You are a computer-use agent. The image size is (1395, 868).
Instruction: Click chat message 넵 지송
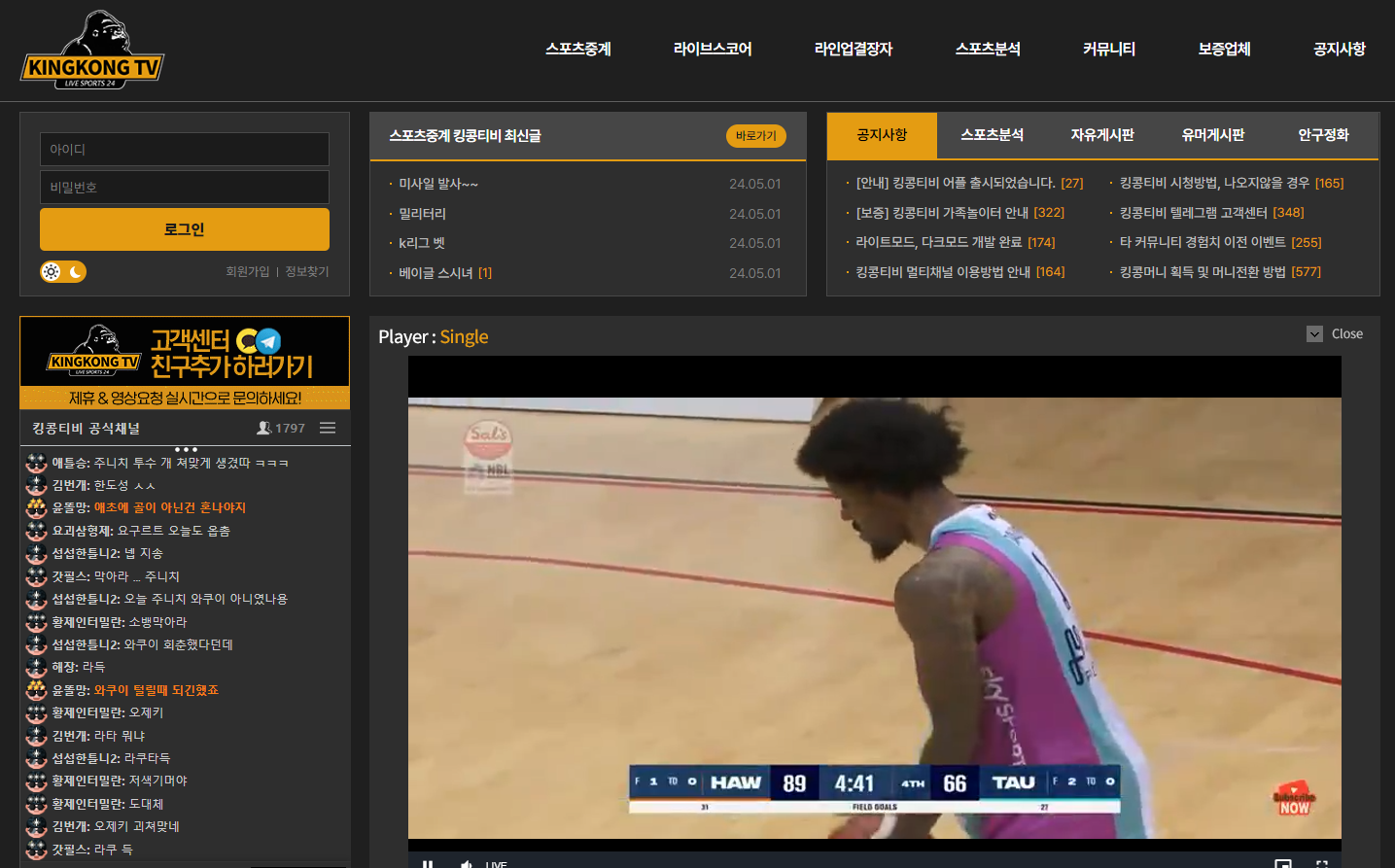(144, 553)
